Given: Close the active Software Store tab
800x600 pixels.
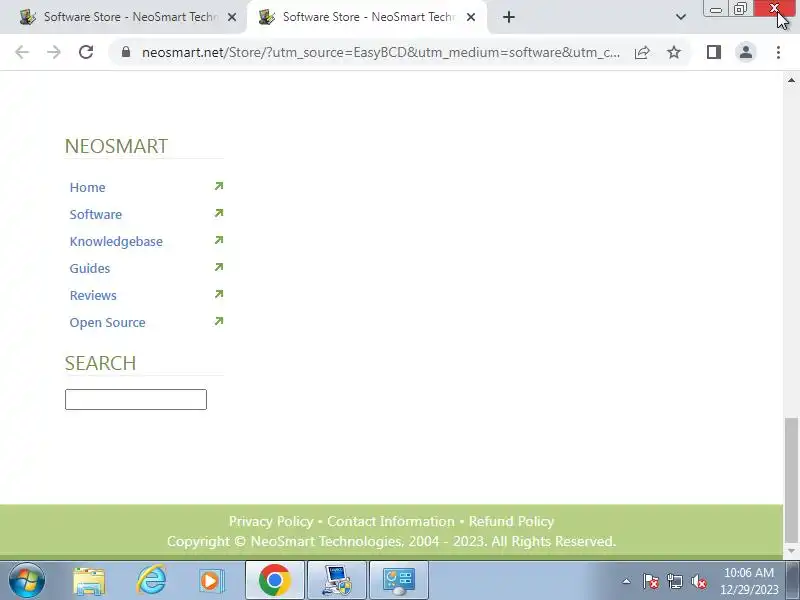Looking at the screenshot, I should point(471,17).
